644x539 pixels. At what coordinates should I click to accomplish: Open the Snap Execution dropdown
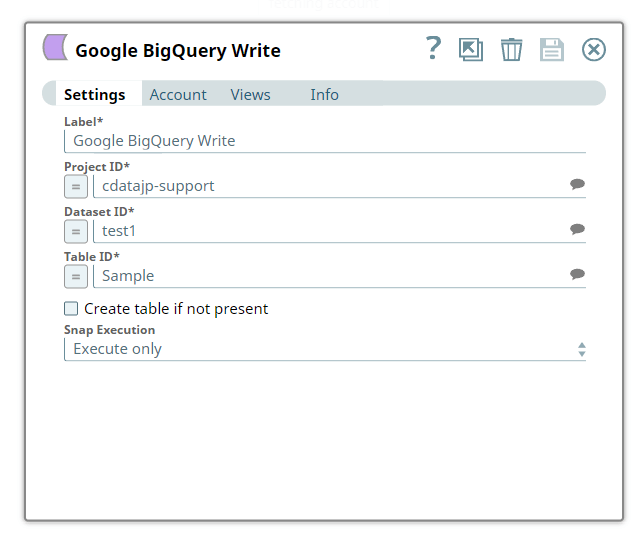[324, 349]
